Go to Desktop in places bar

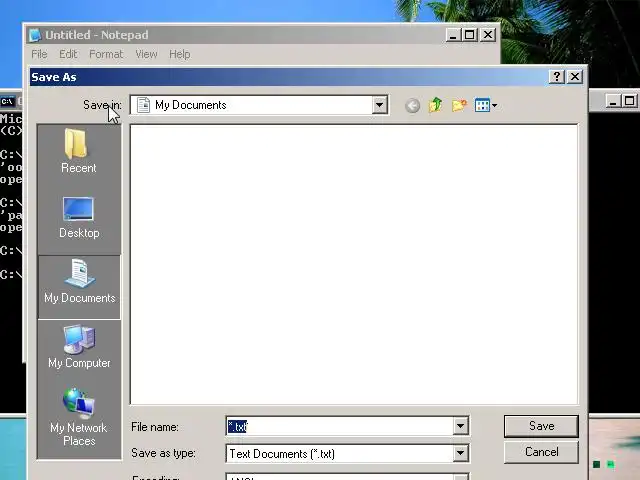pyautogui.click(x=79, y=217)
